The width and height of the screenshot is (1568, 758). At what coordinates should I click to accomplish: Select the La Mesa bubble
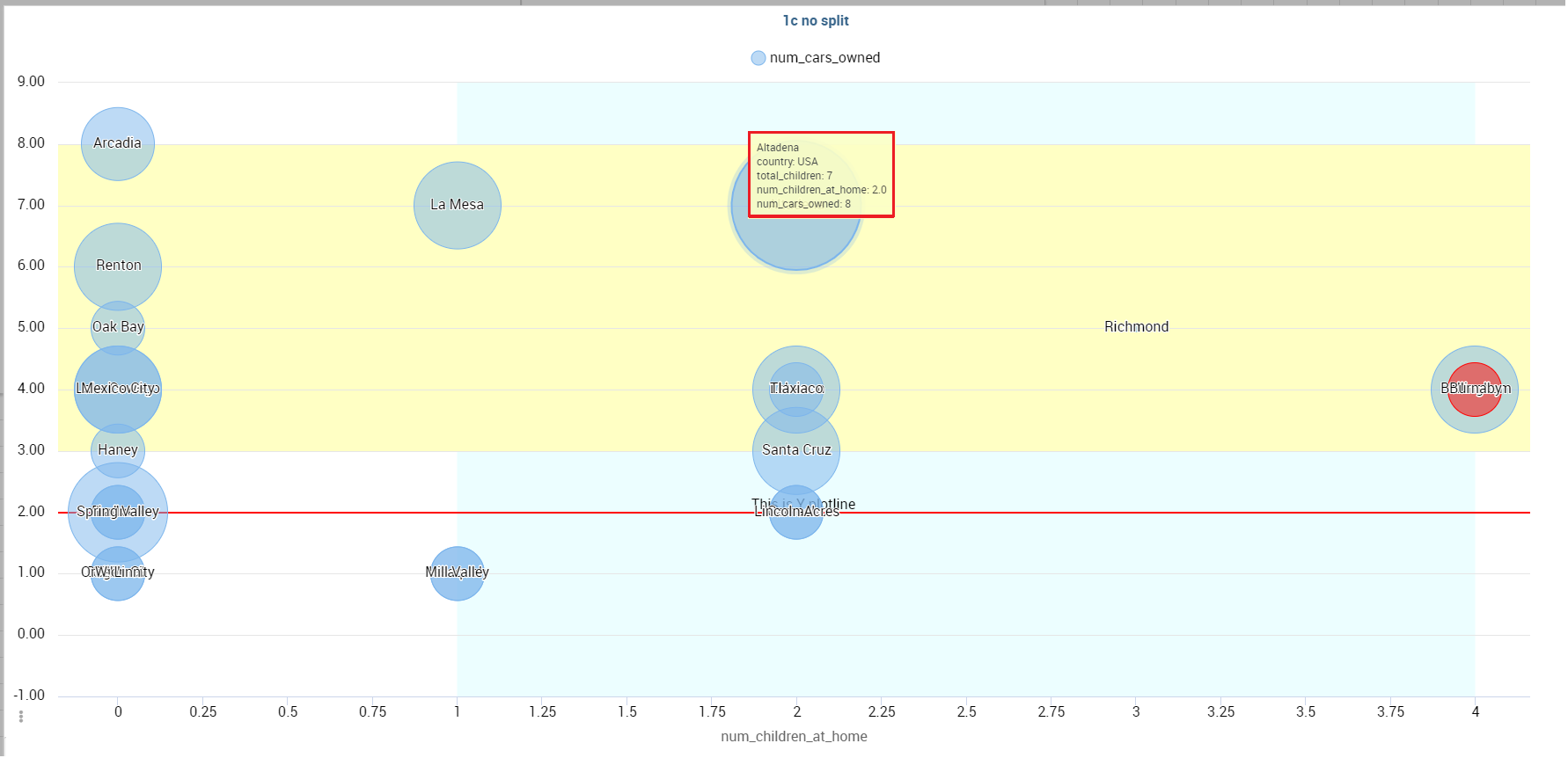[458, 205]
